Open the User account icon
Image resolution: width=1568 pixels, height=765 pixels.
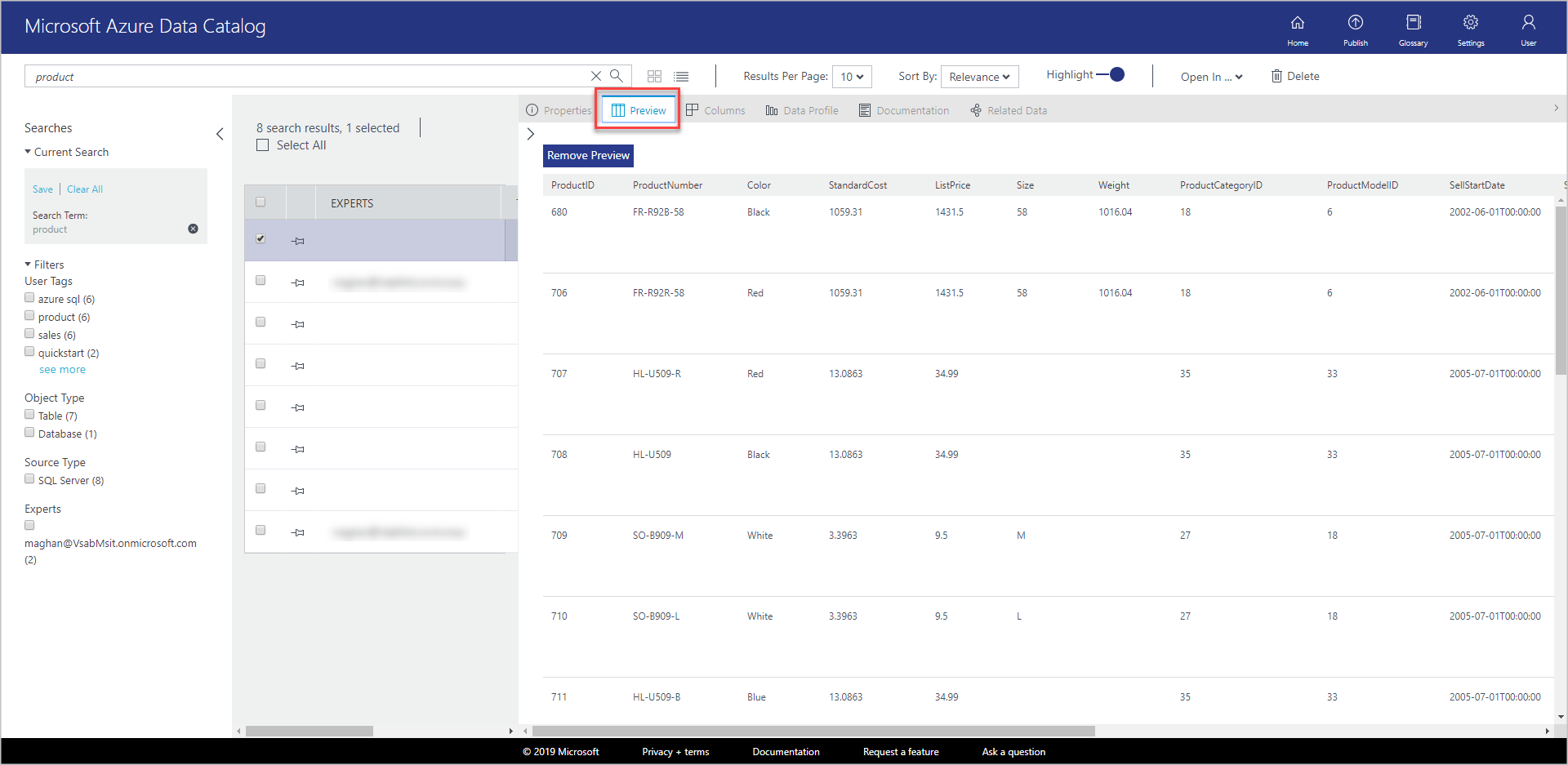click(1529, 30)
